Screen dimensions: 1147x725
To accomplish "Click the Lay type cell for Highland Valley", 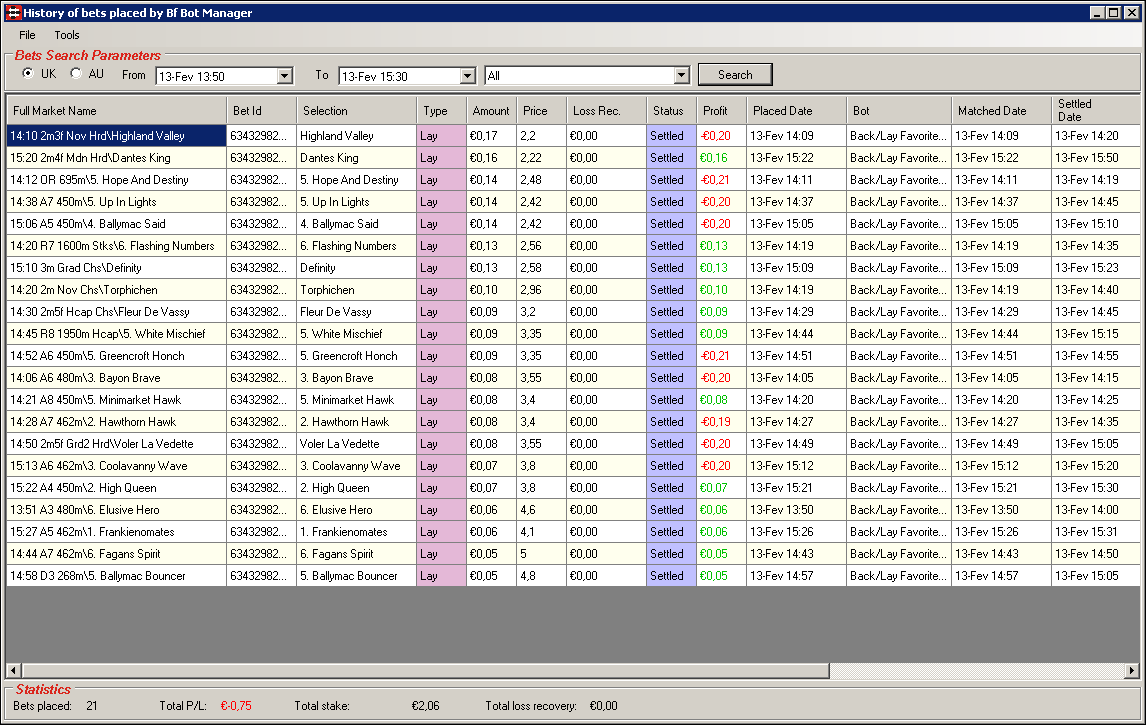I will (x=441, y=136).
